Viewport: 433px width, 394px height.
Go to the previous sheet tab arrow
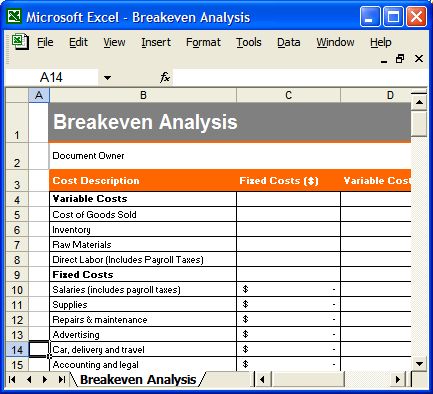click(29, 379)
